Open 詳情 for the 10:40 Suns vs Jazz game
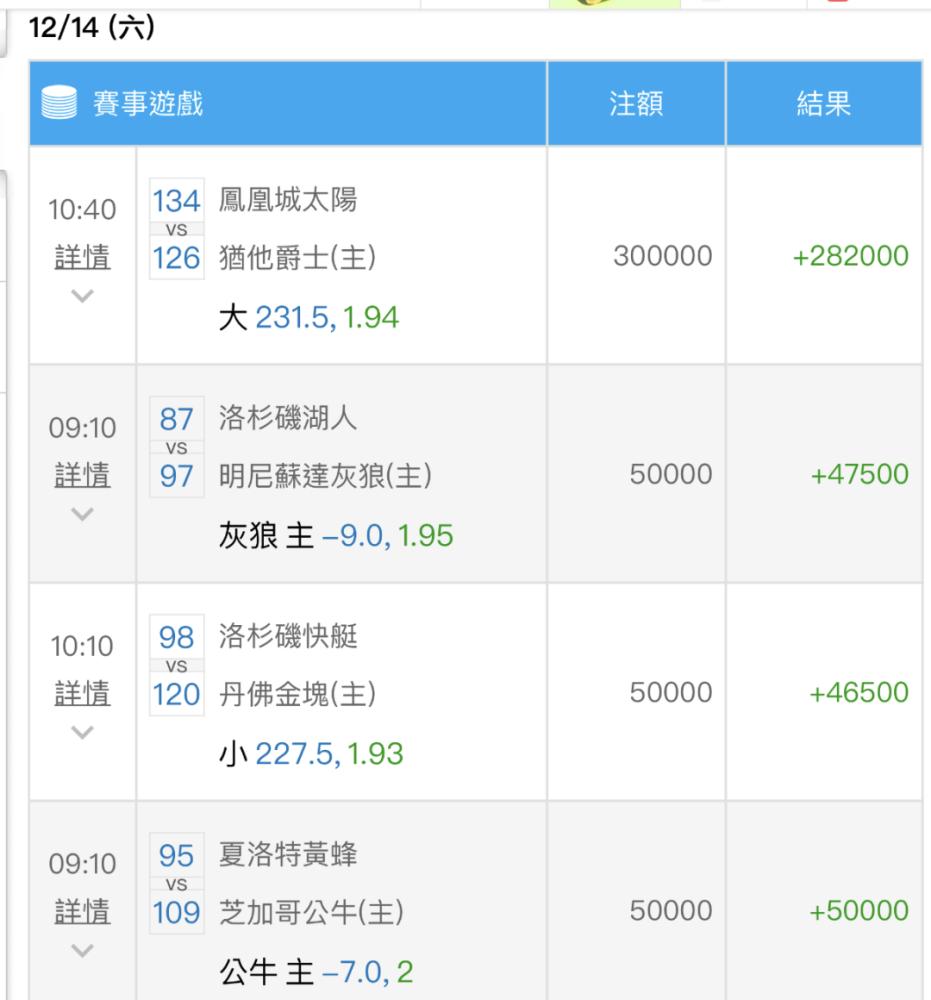This screenshot has width=931, height=1000. (x=82, y=257)
